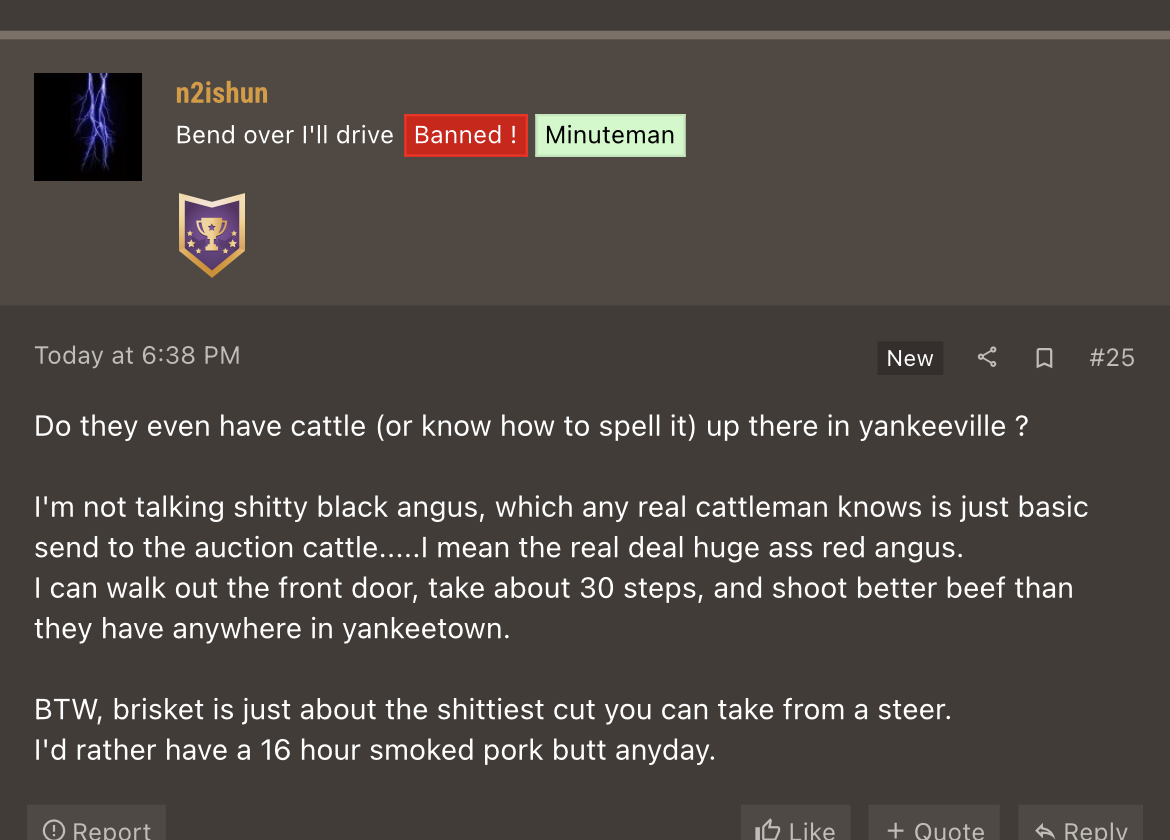Click the user title "Bend over I'll drive"
This screenshot has height=840, width=1170.
tap(285, 135)
